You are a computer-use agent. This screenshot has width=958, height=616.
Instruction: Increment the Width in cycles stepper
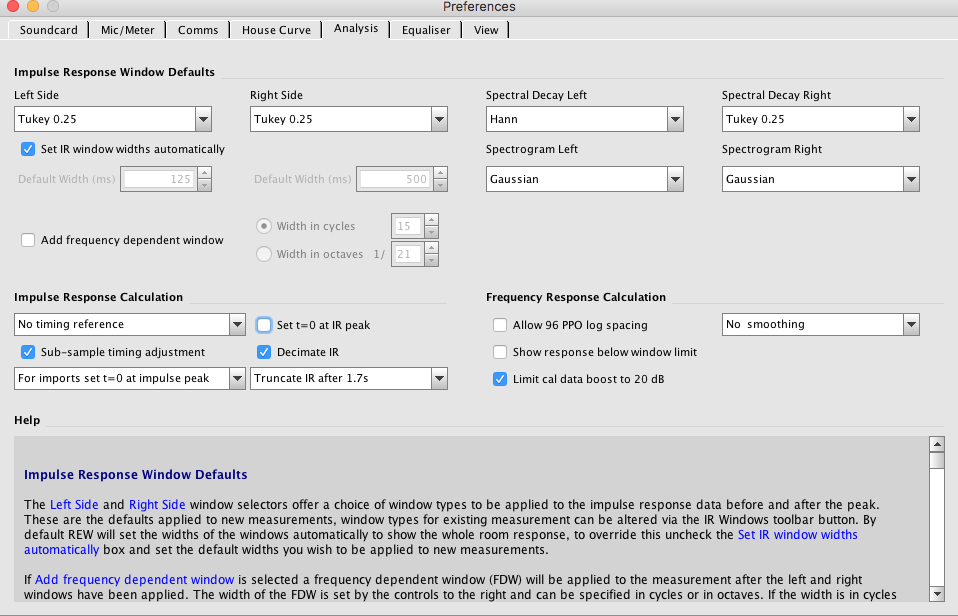(431, 220)
